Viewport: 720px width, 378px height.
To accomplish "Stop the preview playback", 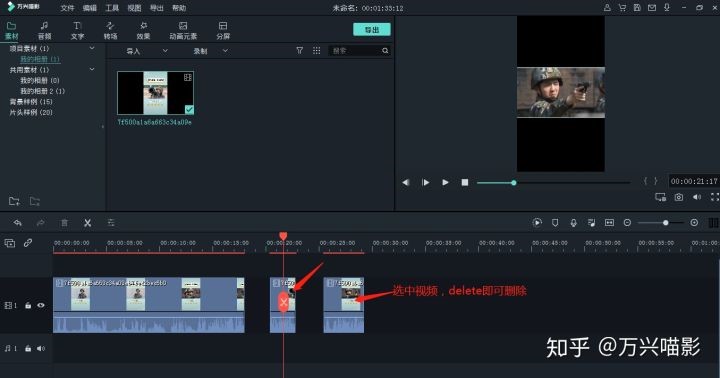I will 465,182.
